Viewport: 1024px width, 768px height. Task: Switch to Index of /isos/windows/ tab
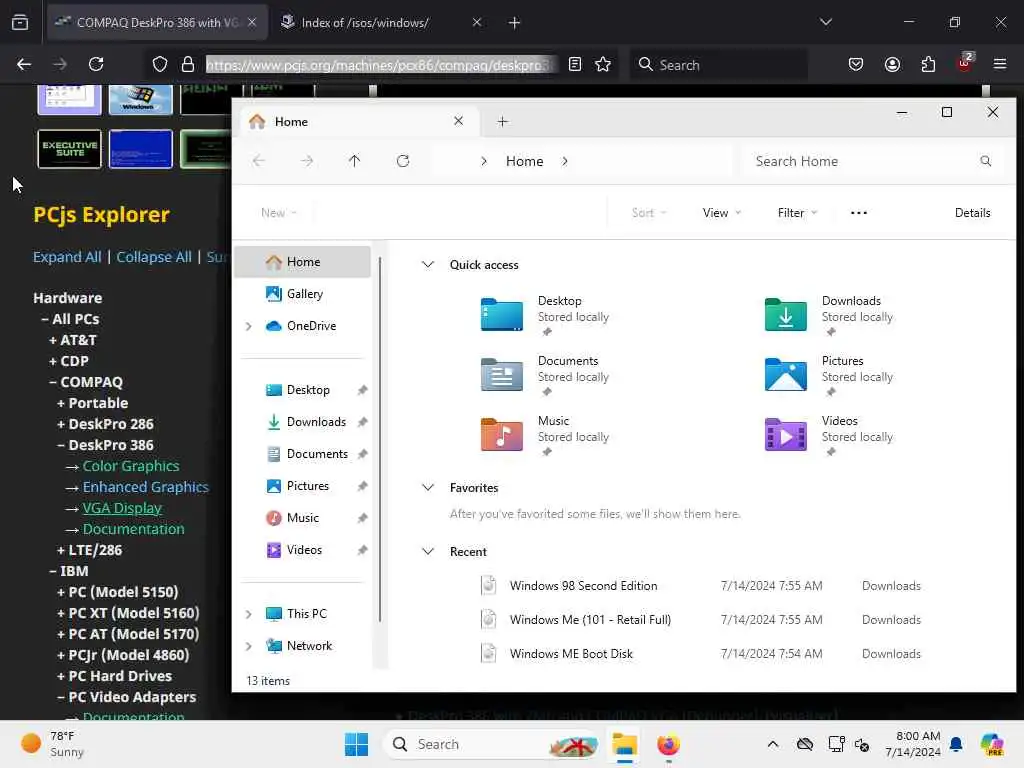point(381,22)
